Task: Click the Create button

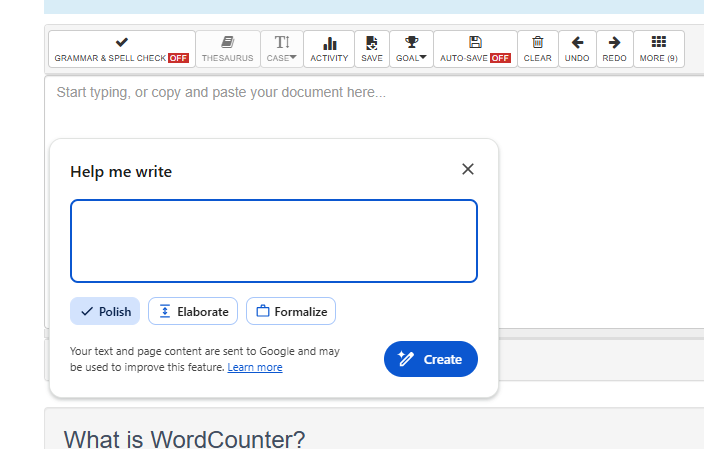Action: [x=431, y=359]
